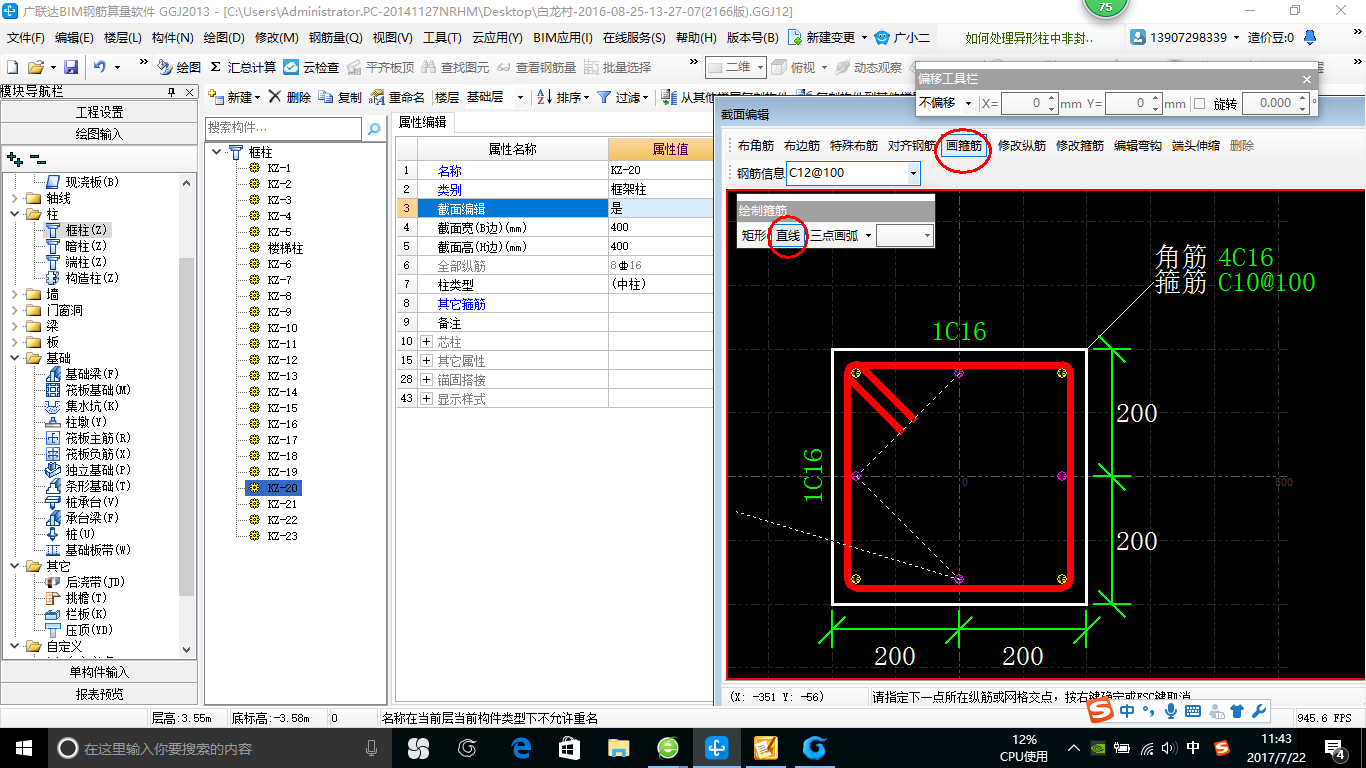Select component KZ-23 in list

274,536
